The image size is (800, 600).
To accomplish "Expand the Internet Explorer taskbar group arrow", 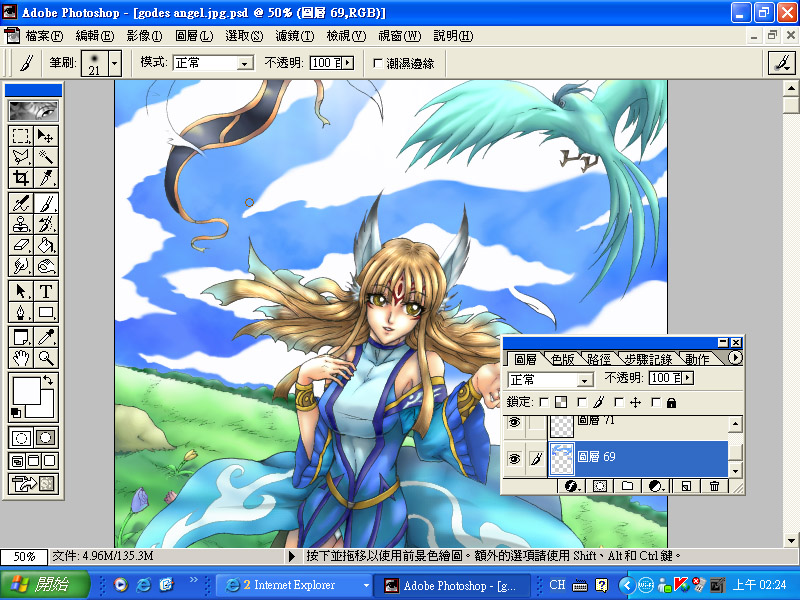I will coord(366,585).
